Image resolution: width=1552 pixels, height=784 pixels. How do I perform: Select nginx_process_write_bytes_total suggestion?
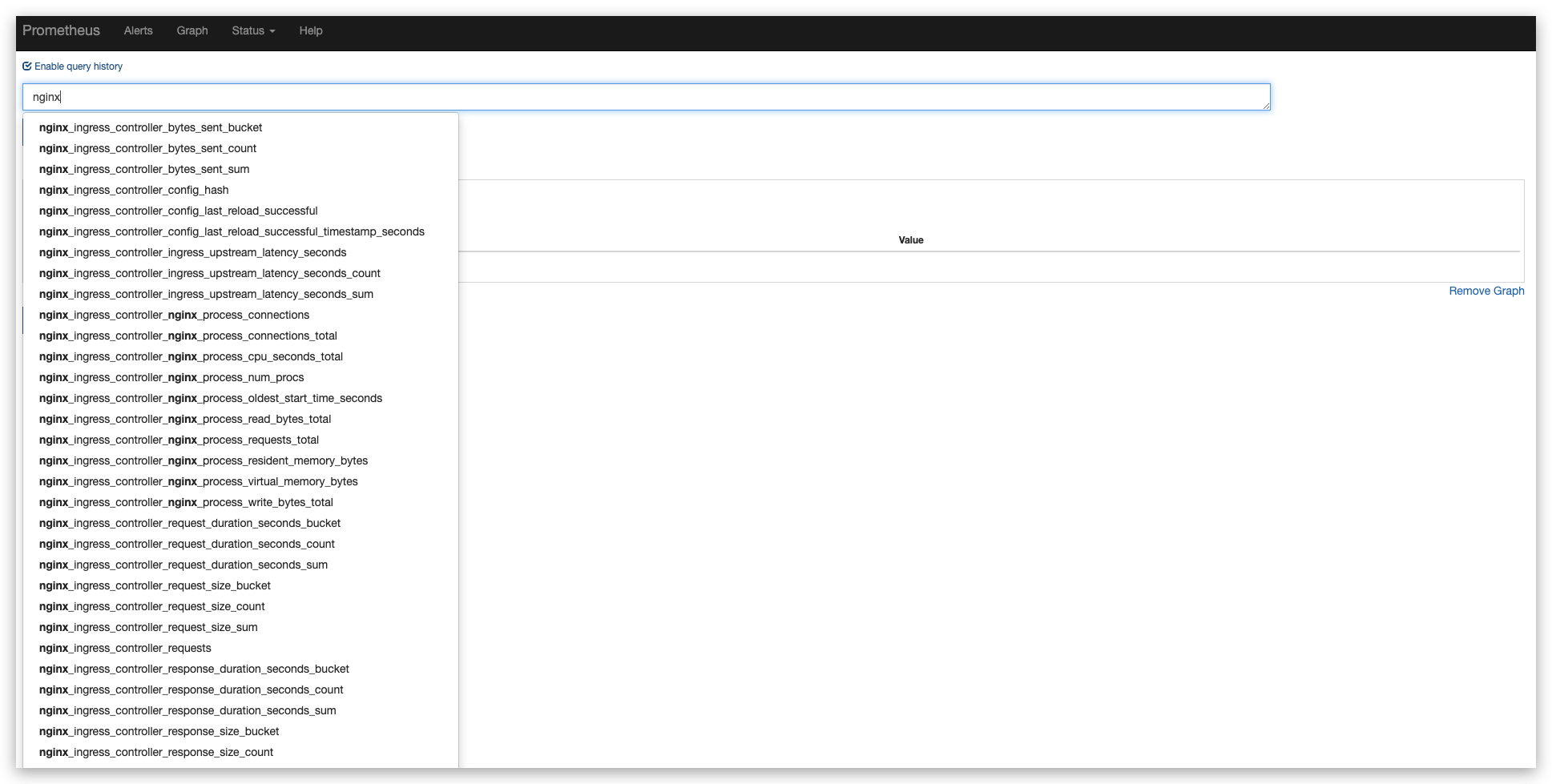tap(240, 502)
